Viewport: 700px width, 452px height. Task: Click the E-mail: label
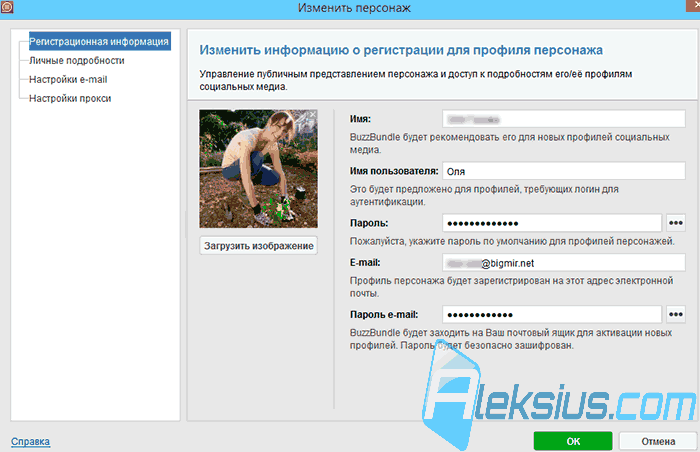point(365,263)
